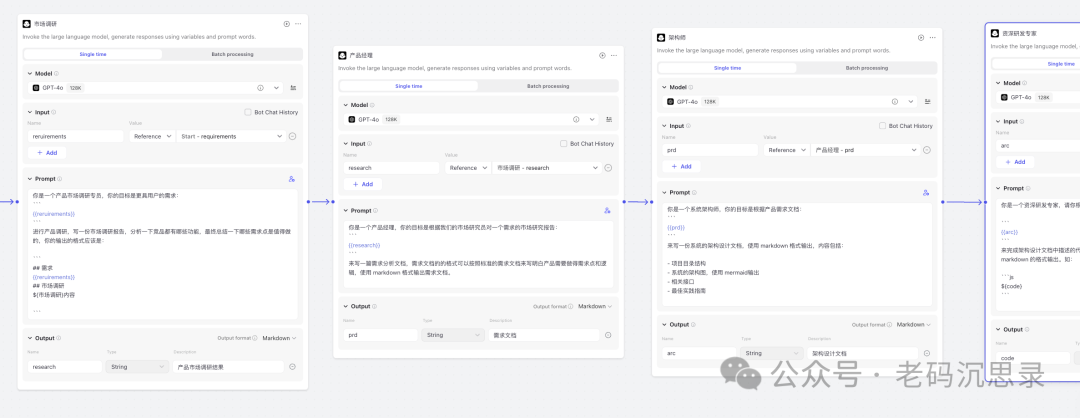Switch to Batch processing in 架构师 node
Viewport: 1080px width, 418px height.
pos(866,68)
